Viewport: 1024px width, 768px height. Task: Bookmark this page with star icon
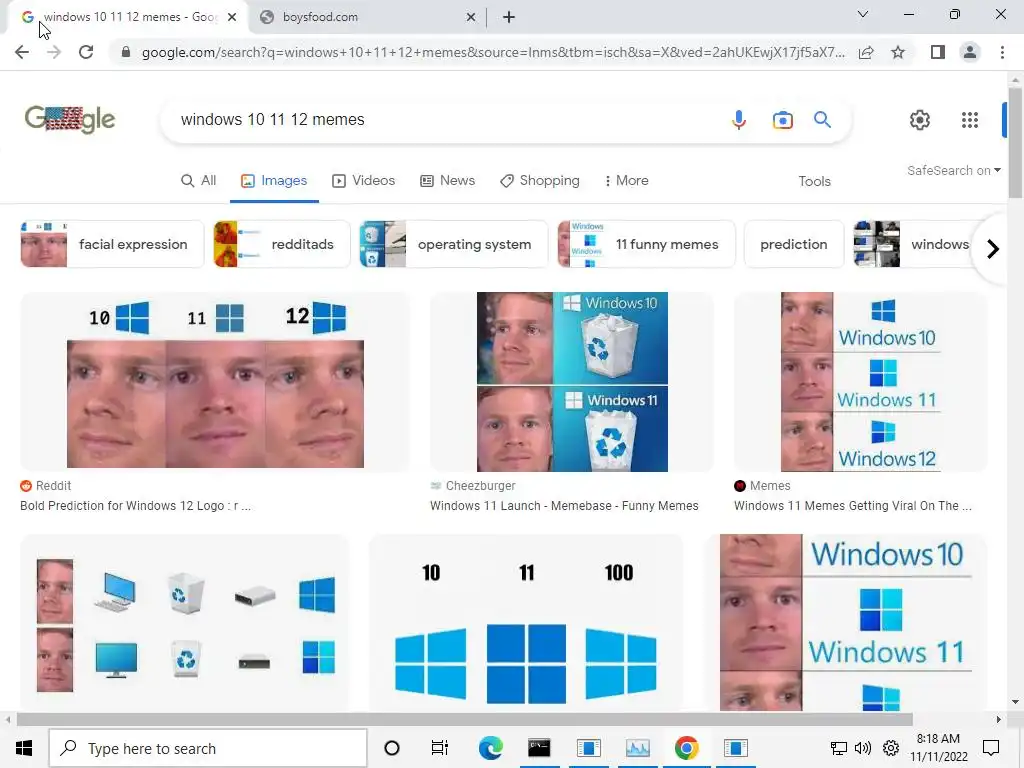tap(898, 52)
